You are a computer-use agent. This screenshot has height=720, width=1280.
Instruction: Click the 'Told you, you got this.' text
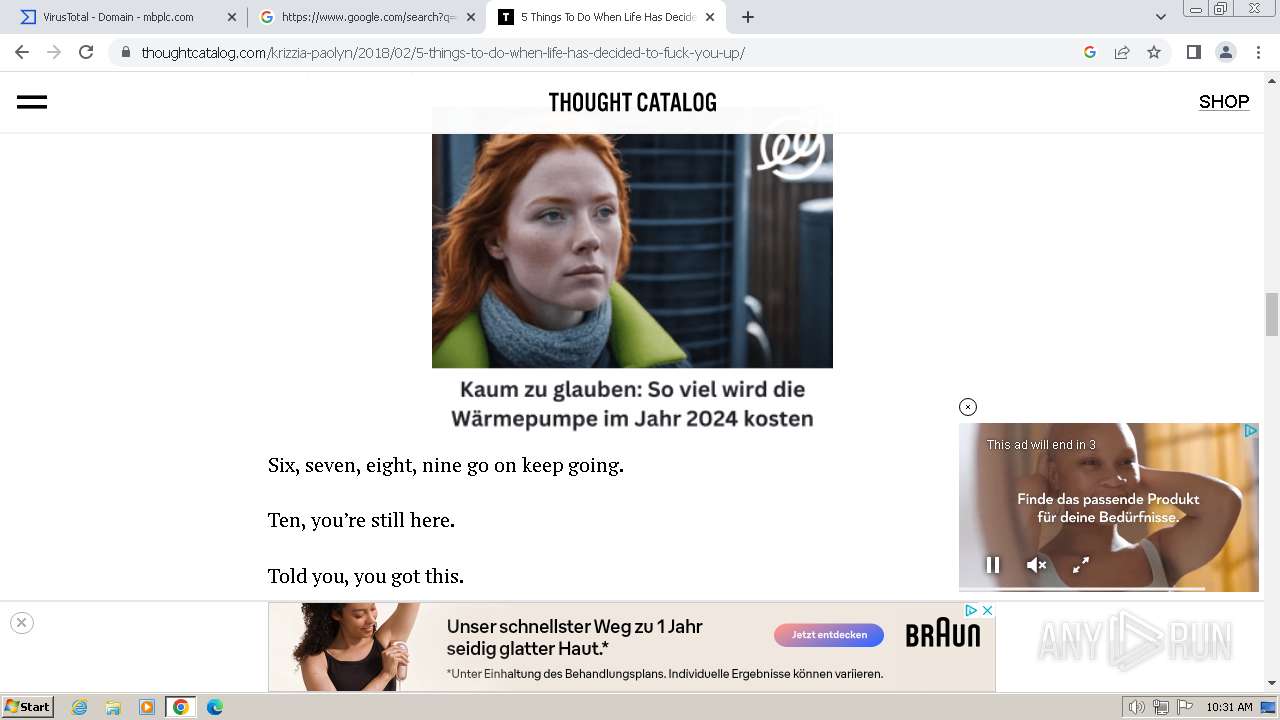click(366, 576)
